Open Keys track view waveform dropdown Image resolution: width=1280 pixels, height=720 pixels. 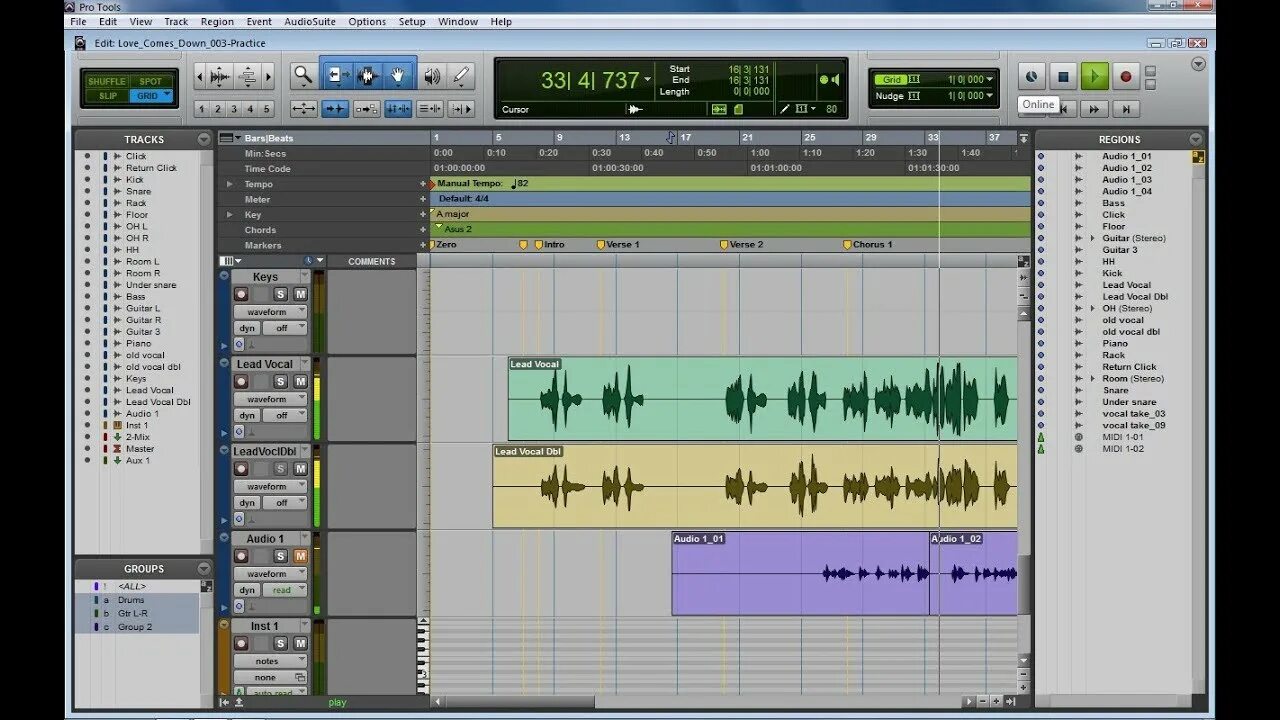click(x=271, y=312)
